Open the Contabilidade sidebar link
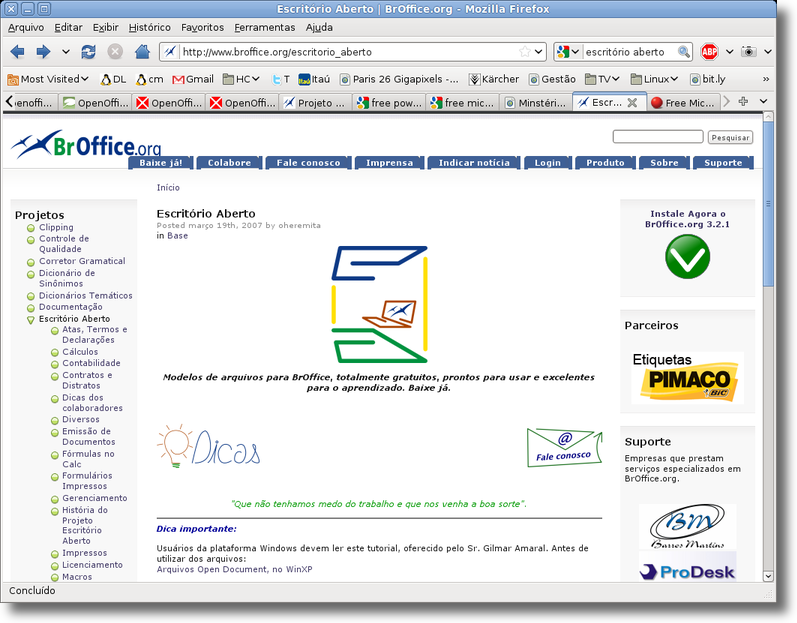Image resolution: width=797 pixels, height=623 pixels. click(91, 363)
